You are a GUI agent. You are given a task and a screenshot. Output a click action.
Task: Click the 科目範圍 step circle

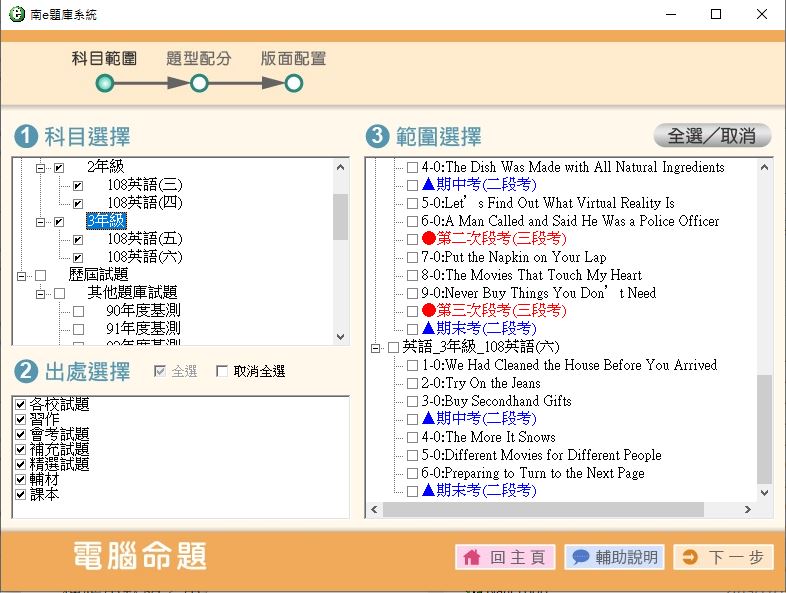104,84
